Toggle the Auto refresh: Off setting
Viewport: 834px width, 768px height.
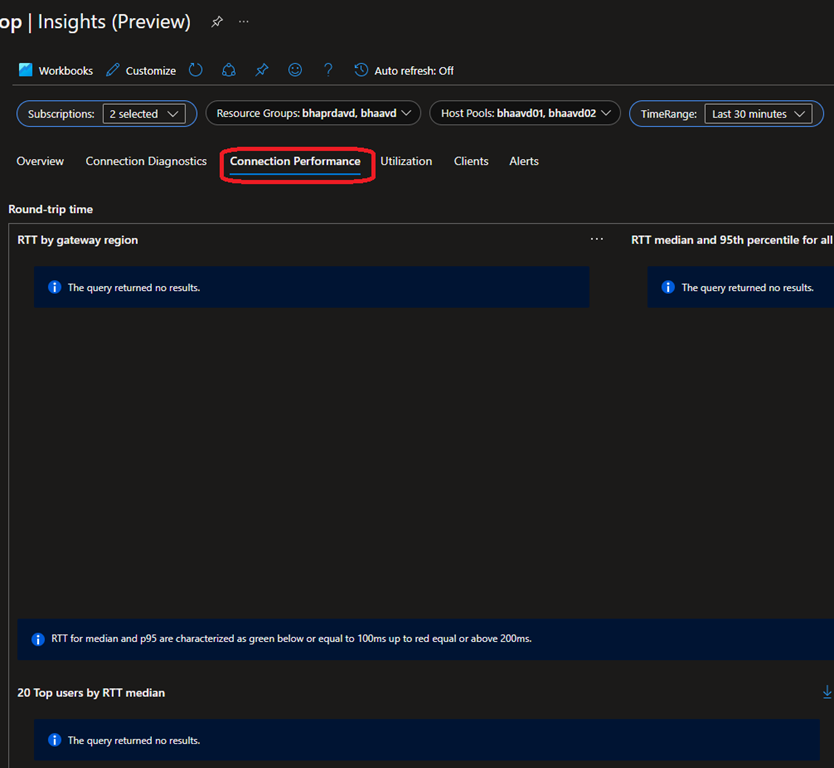(404, 71)
